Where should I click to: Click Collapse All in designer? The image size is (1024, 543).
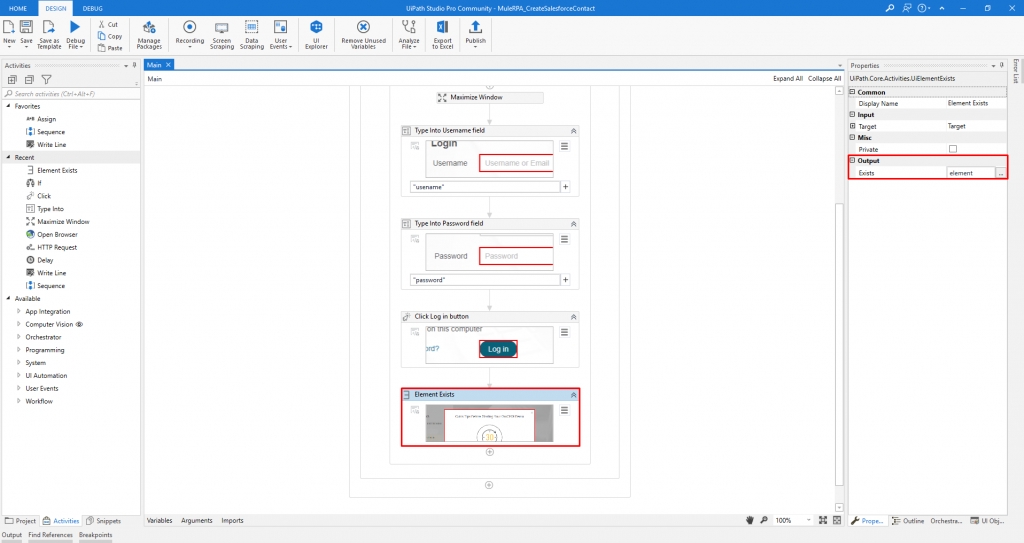click(x=824, y=78)
